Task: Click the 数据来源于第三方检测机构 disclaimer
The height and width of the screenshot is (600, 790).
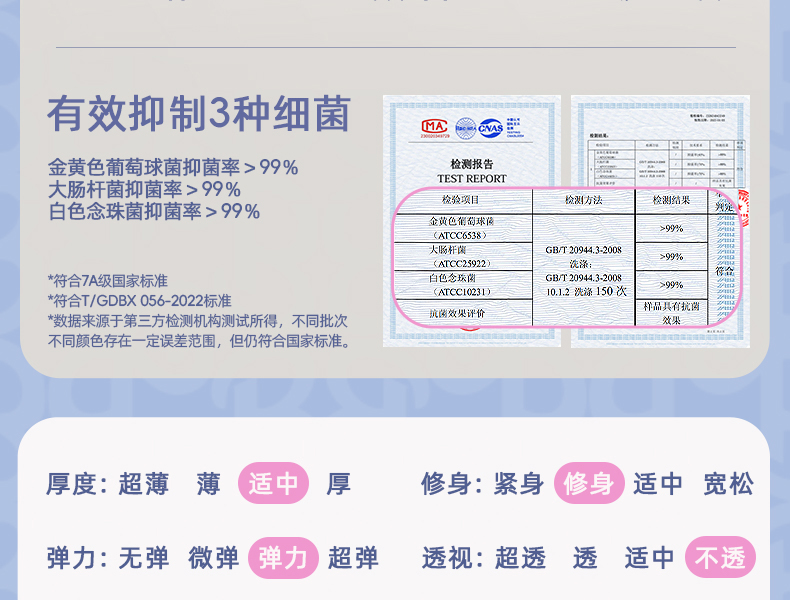Action: click(199, 331)
